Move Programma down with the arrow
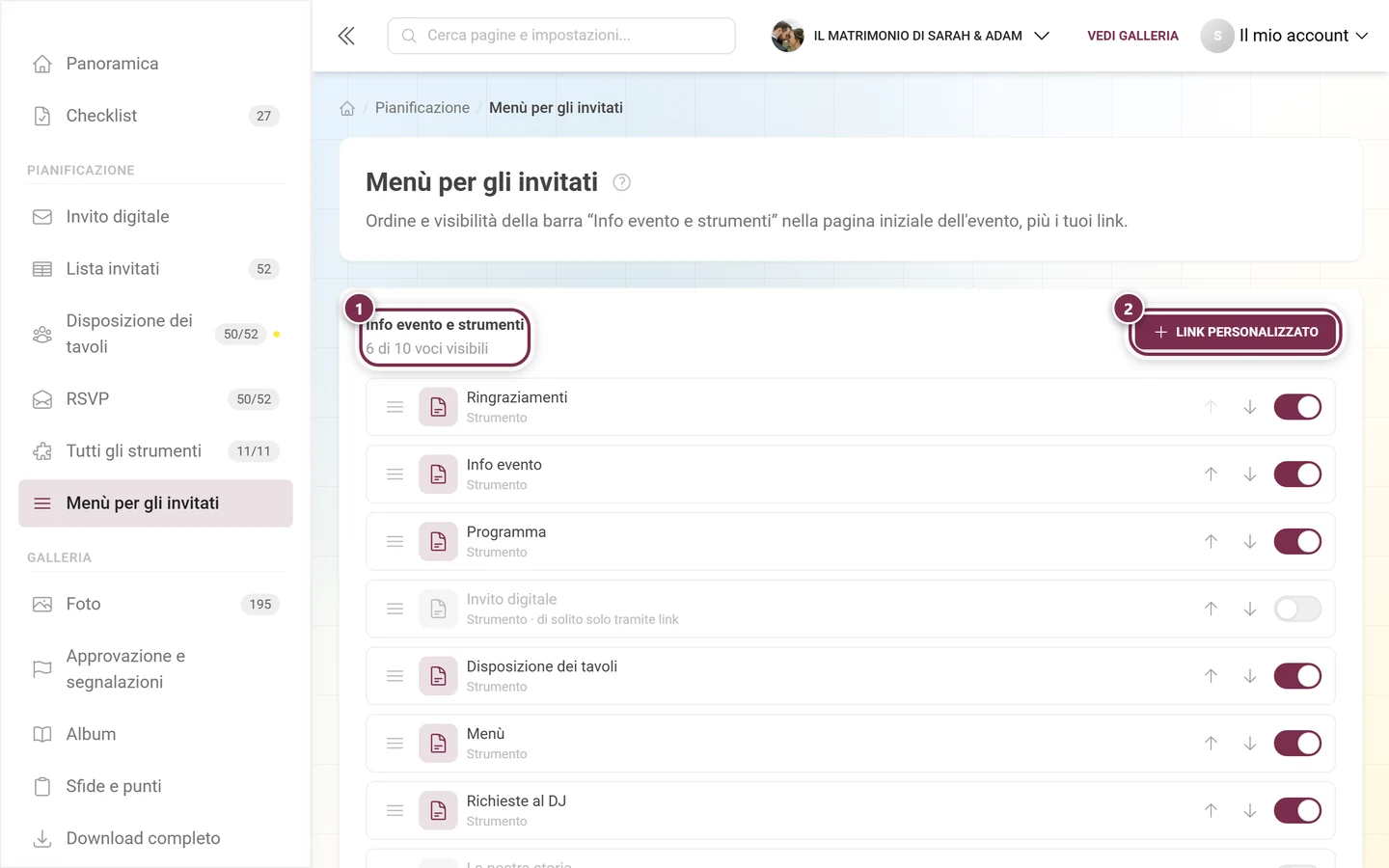This screenshot has width=1389, height=868. pos(1249,542)
